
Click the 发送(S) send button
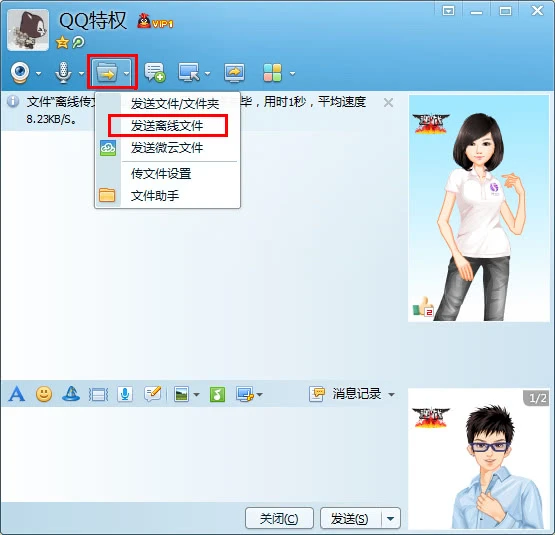[x=350, y=519]
